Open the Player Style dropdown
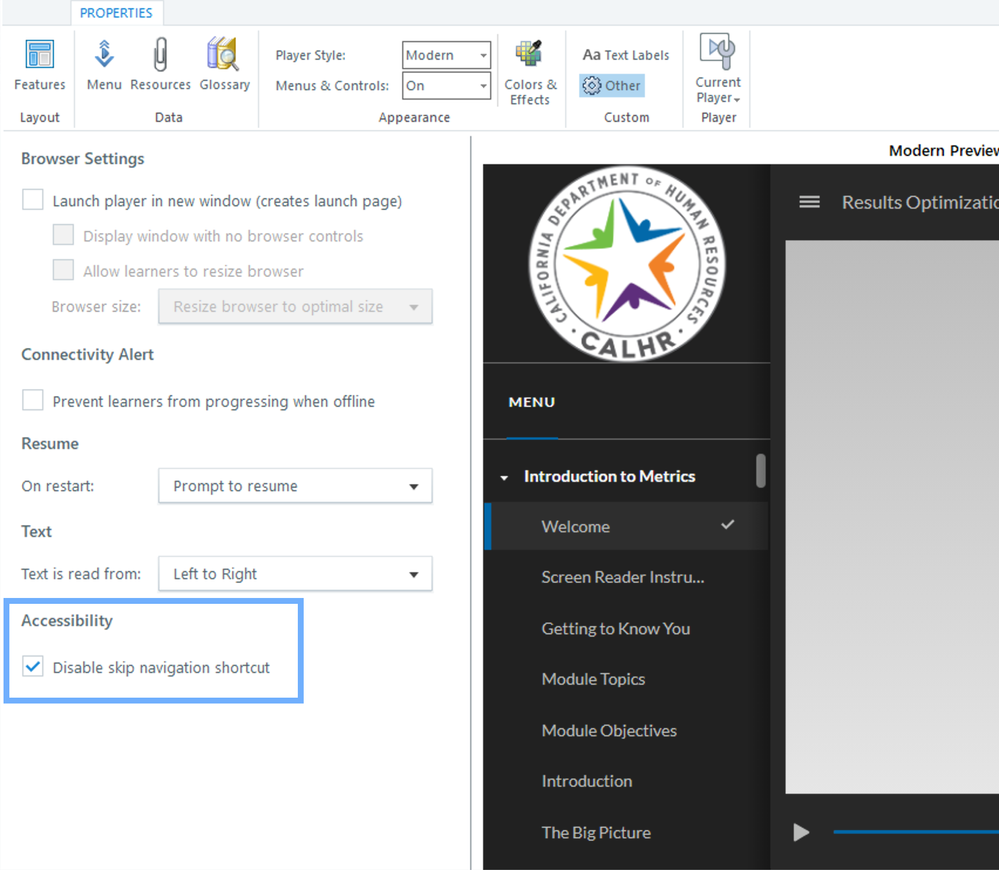 click(x=446, y=55)
